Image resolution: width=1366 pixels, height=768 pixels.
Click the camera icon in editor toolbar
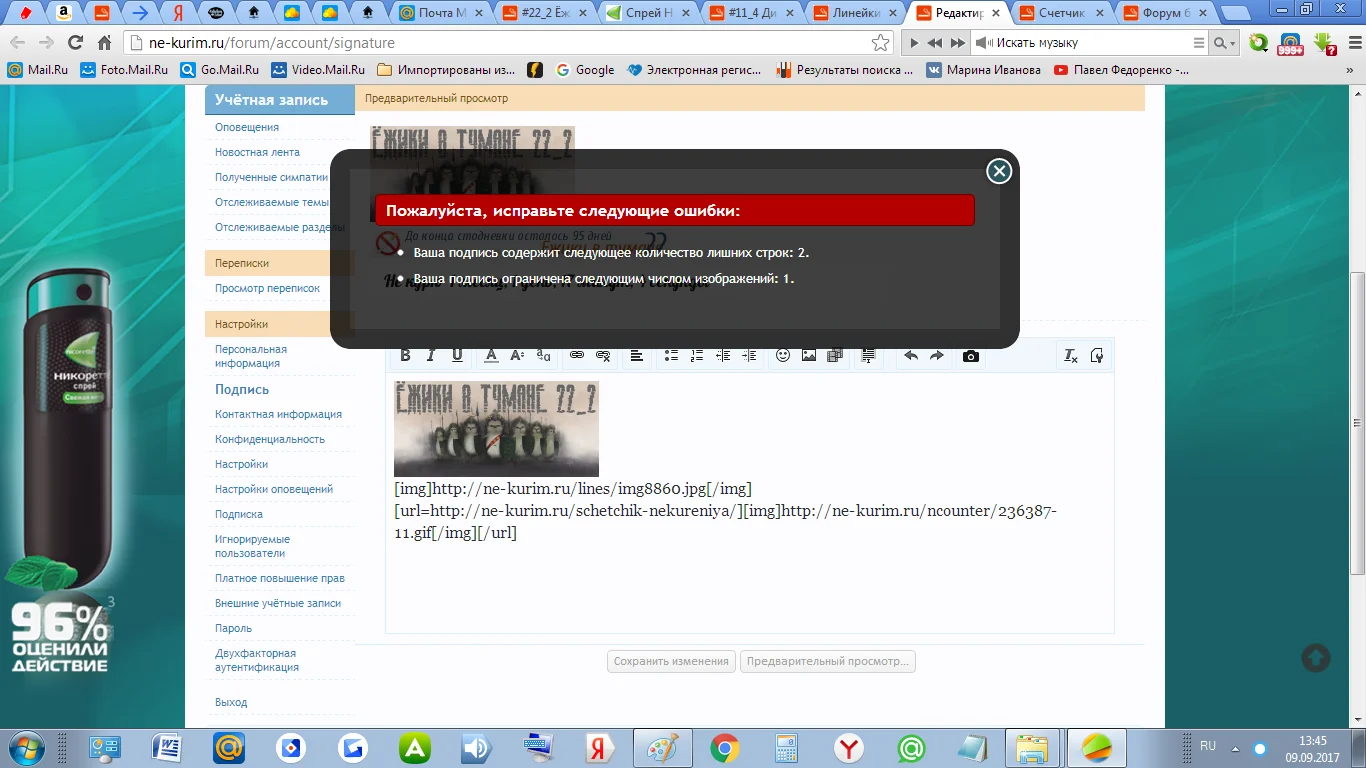[x=971, y=355]
